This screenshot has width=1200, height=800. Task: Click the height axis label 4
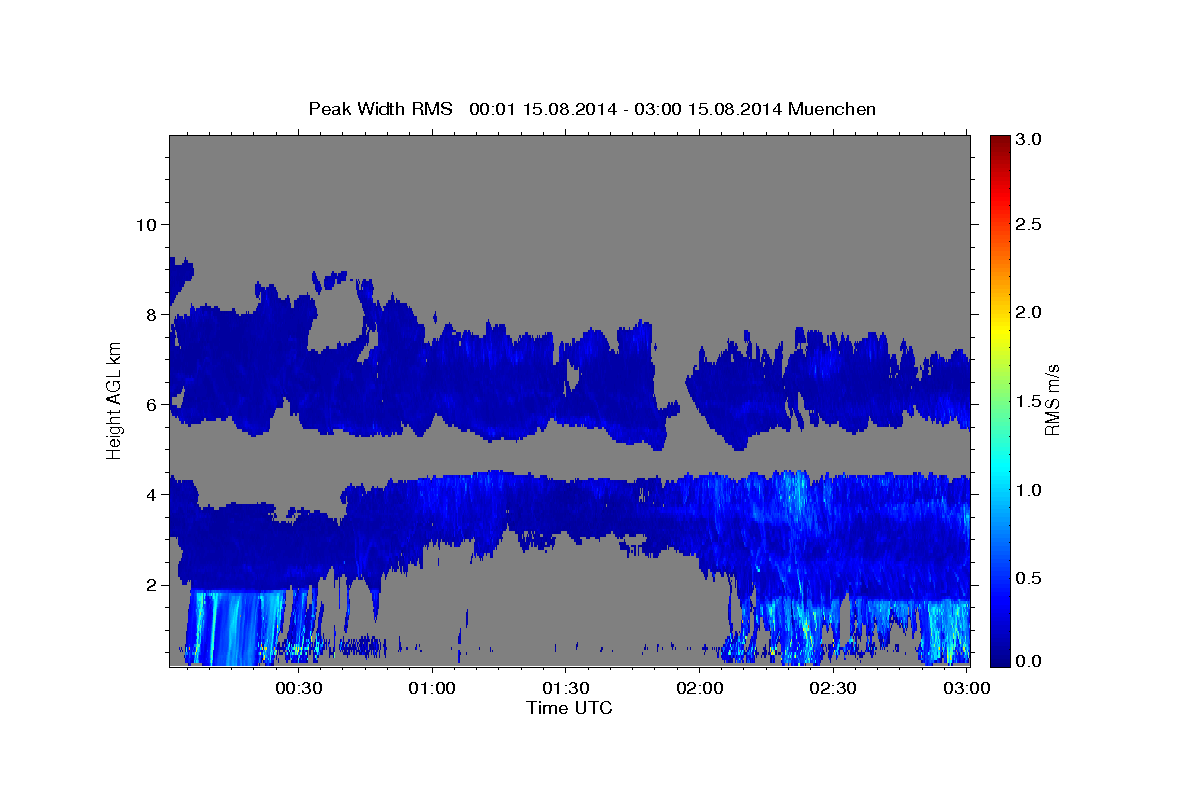point(151,494)
